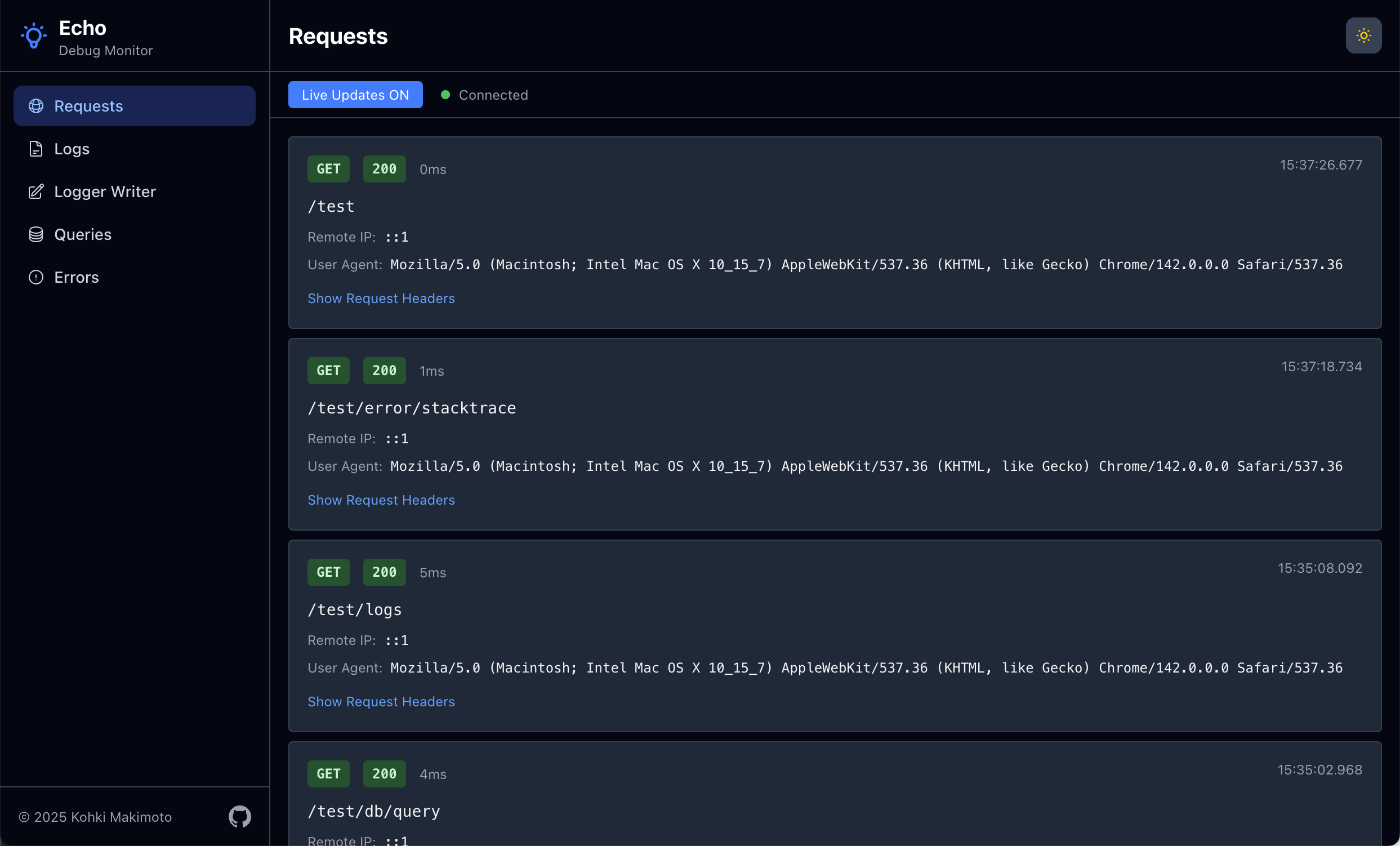
Task: Expand request headers for /test/logs
Action: [381, 702]
